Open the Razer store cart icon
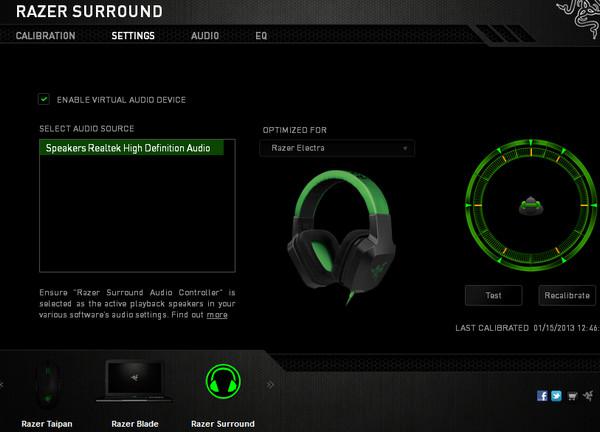The image size is (600, 432). pyautogui.click(x=572, y=396)
